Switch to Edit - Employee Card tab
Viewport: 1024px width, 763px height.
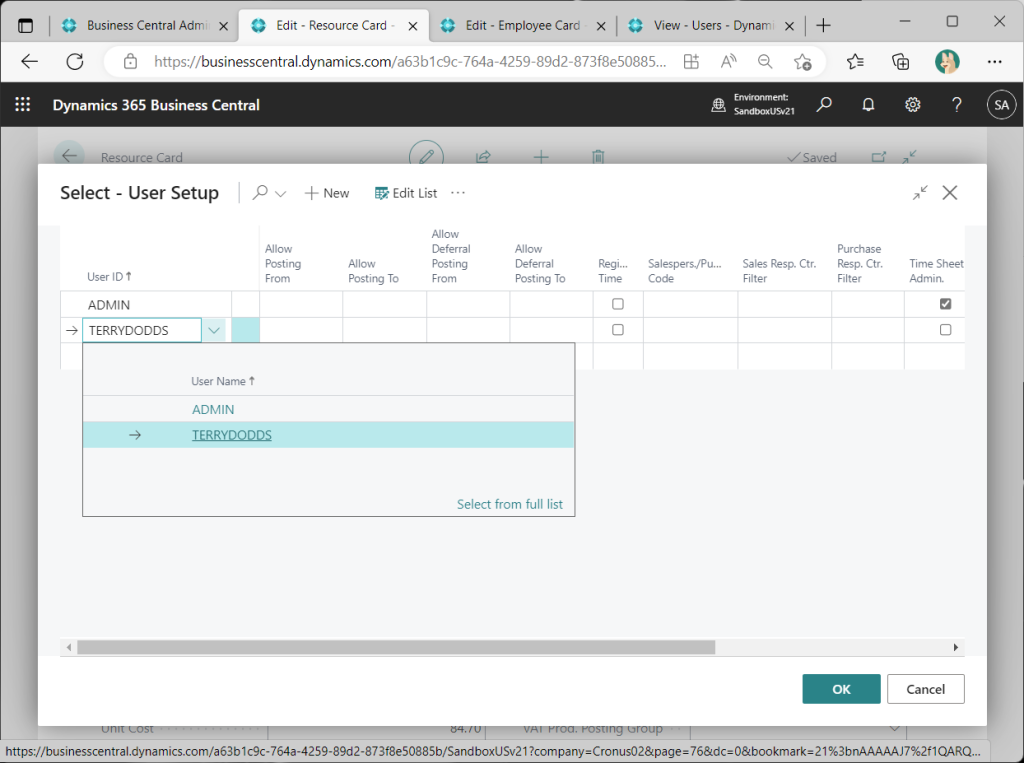pyautogui.click(x=522, y=25)
